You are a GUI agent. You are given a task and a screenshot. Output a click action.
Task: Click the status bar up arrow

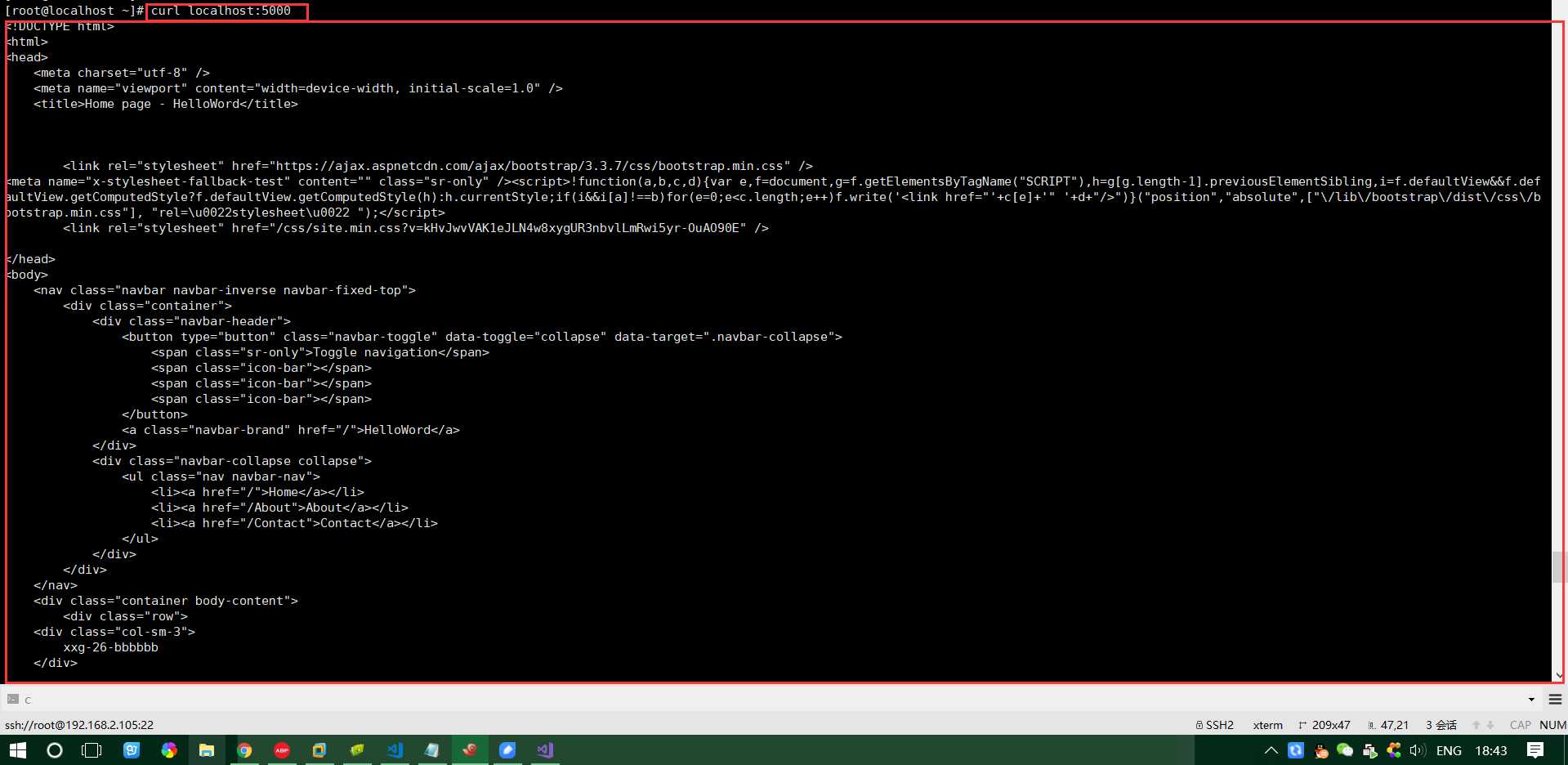point(1476,725)
